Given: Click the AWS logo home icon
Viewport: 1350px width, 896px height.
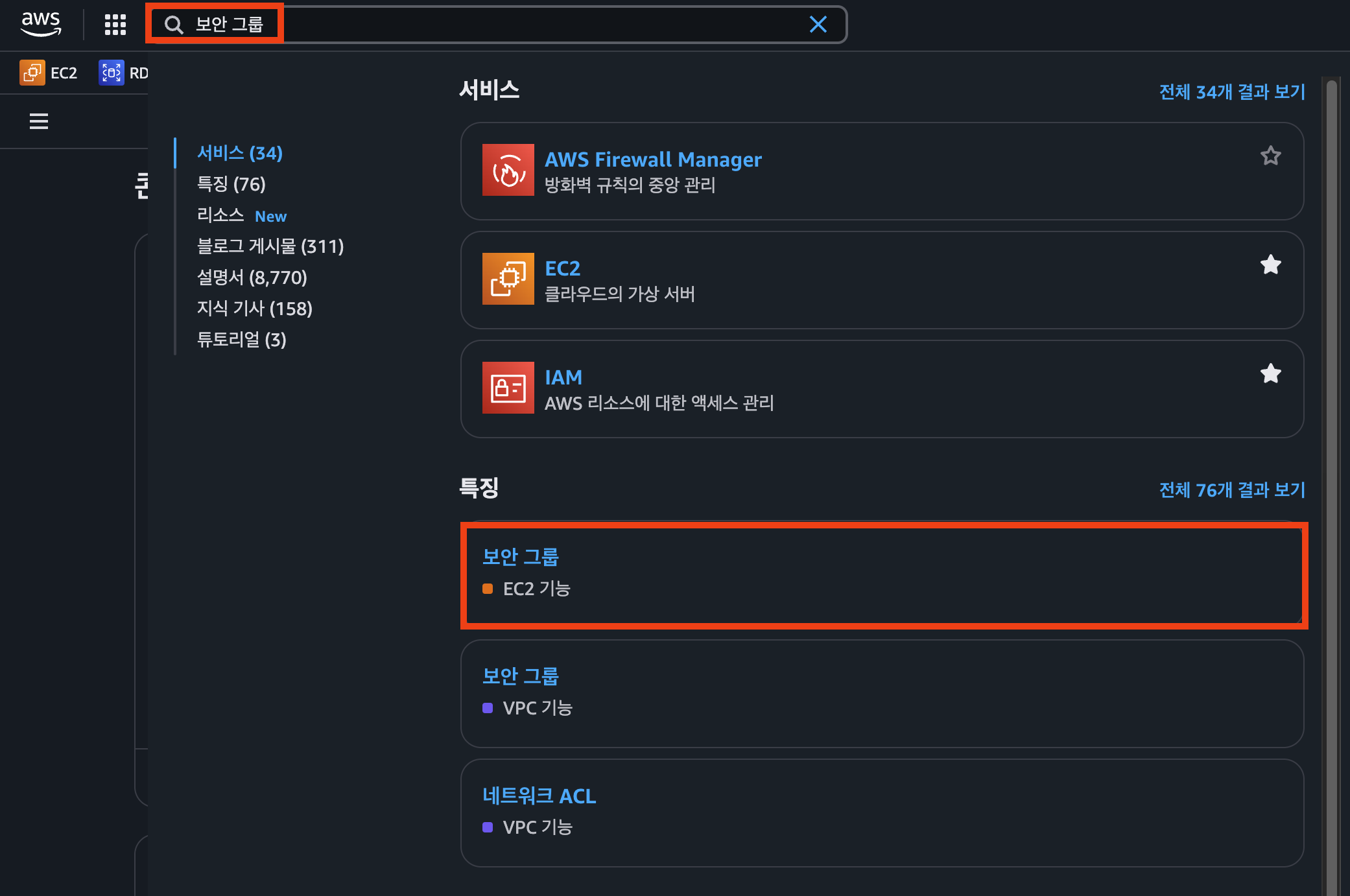Looking at the screenshot, I should (41, 24).
